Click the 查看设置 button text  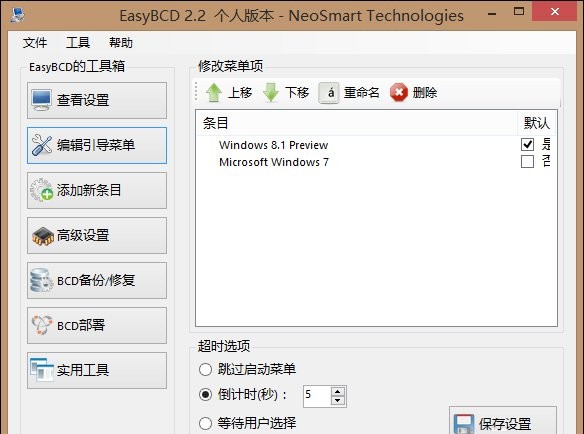pyautogui.click(x=83, y=100)
